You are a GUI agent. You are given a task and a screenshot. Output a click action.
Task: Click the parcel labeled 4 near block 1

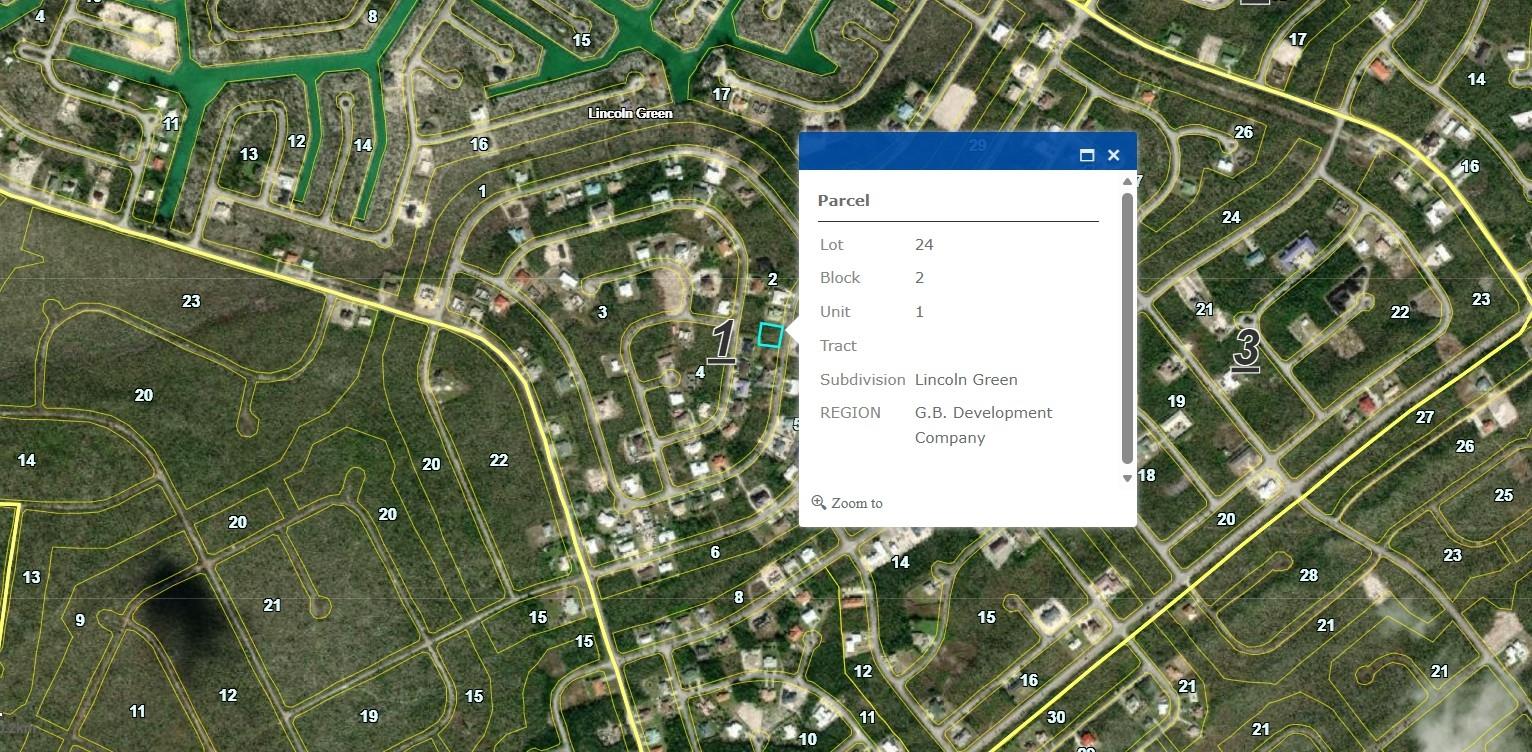[x=698, y=373]
